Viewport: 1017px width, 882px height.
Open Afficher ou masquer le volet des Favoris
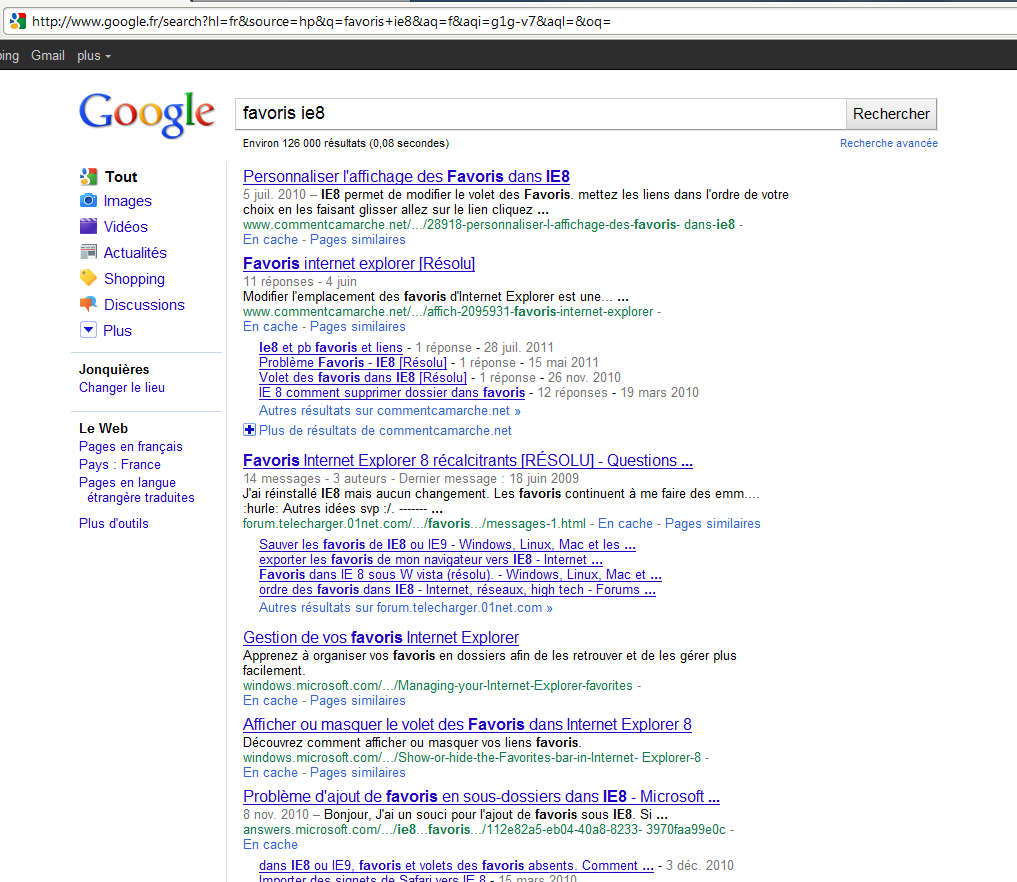click(x=467, y=724)
